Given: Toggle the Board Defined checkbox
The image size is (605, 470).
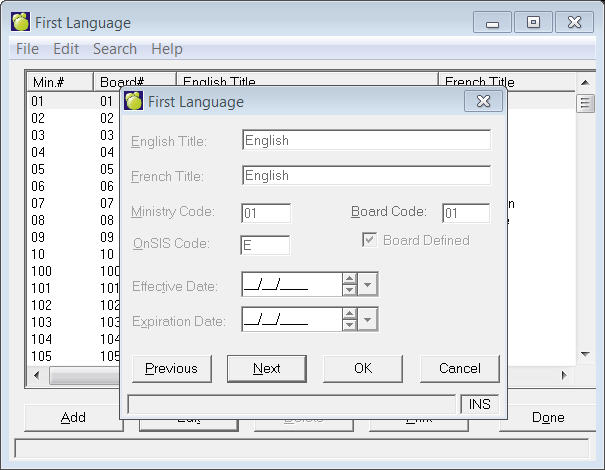Looking at the screenshot, I should 368,240.
